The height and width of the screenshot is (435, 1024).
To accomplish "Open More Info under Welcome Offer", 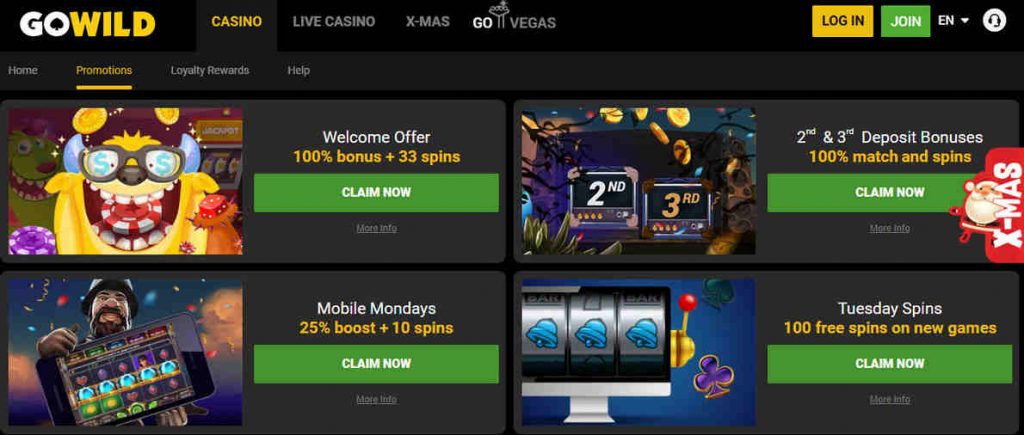I will click(x=376, y=228).
